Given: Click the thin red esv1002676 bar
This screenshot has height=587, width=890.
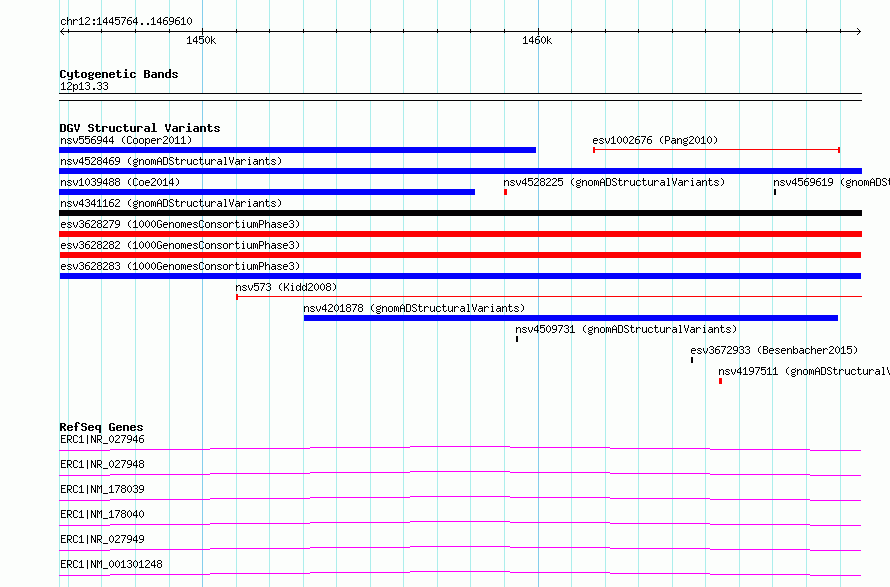Looking at the screenshot, I should [716, 150].
